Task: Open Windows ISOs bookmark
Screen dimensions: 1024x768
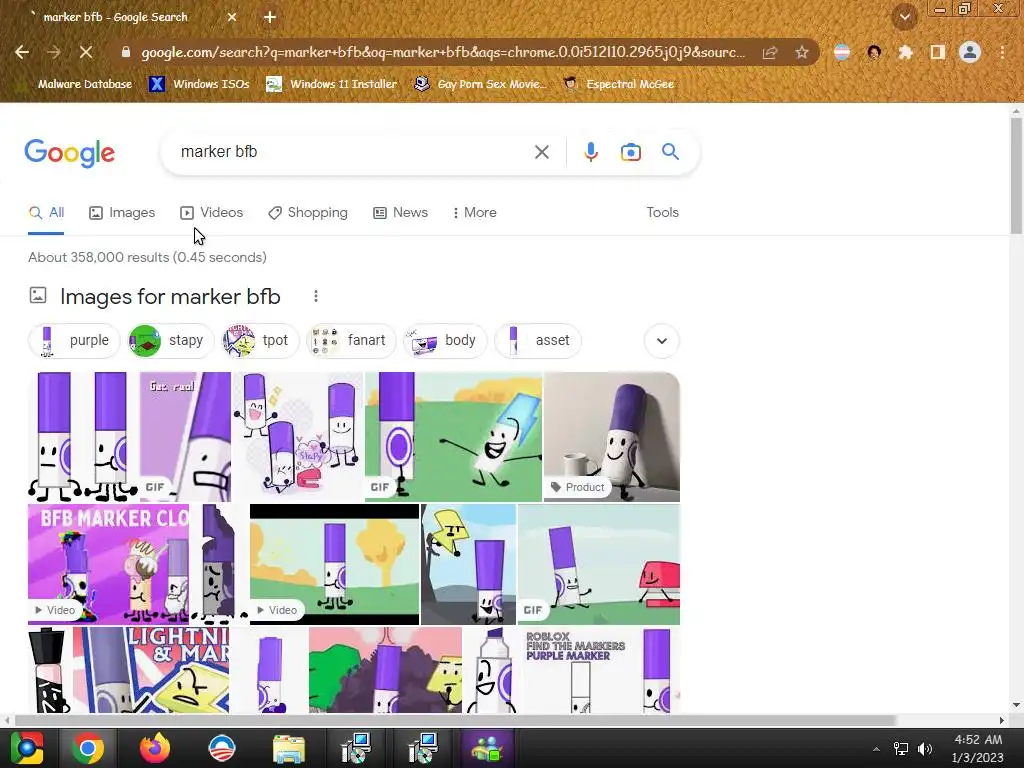Action: (199, 84)
